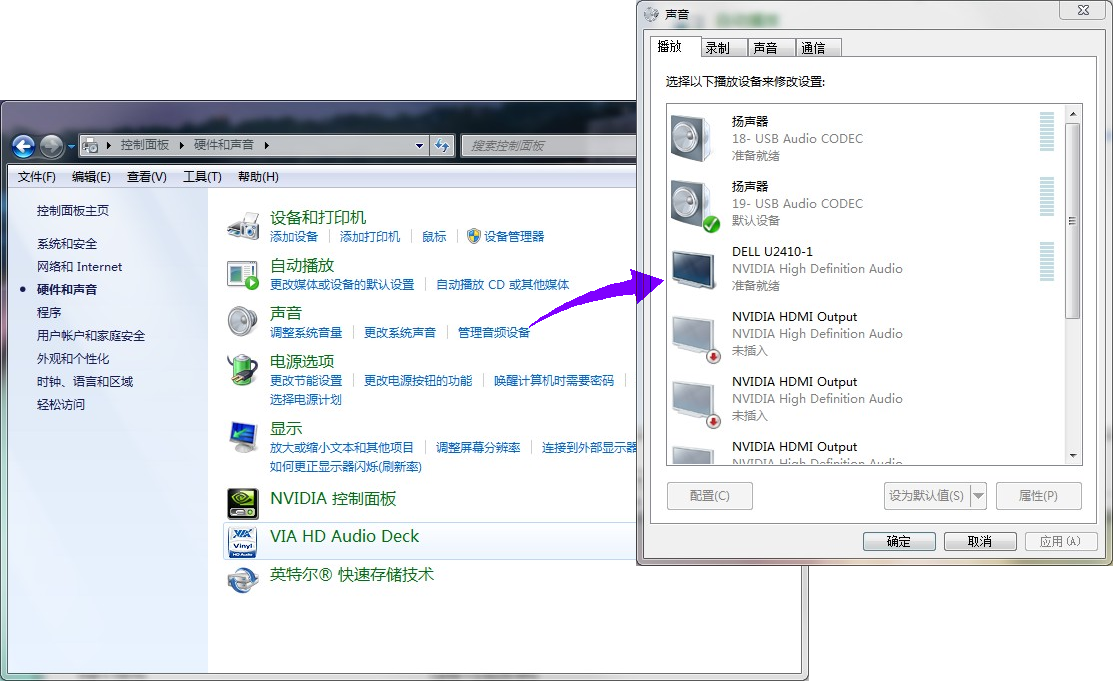
Task: Go to 控制面板主页 in sidebar
Action: tap(72, 210)
